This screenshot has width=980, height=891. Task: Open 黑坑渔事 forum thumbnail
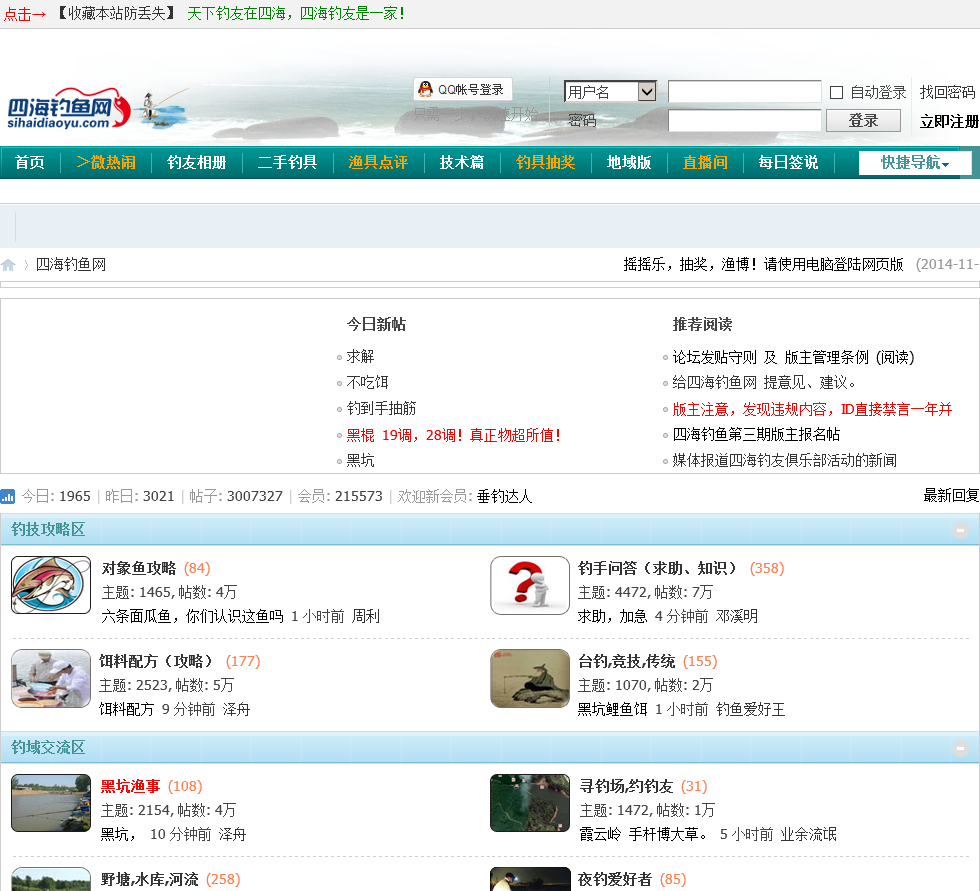51,803
